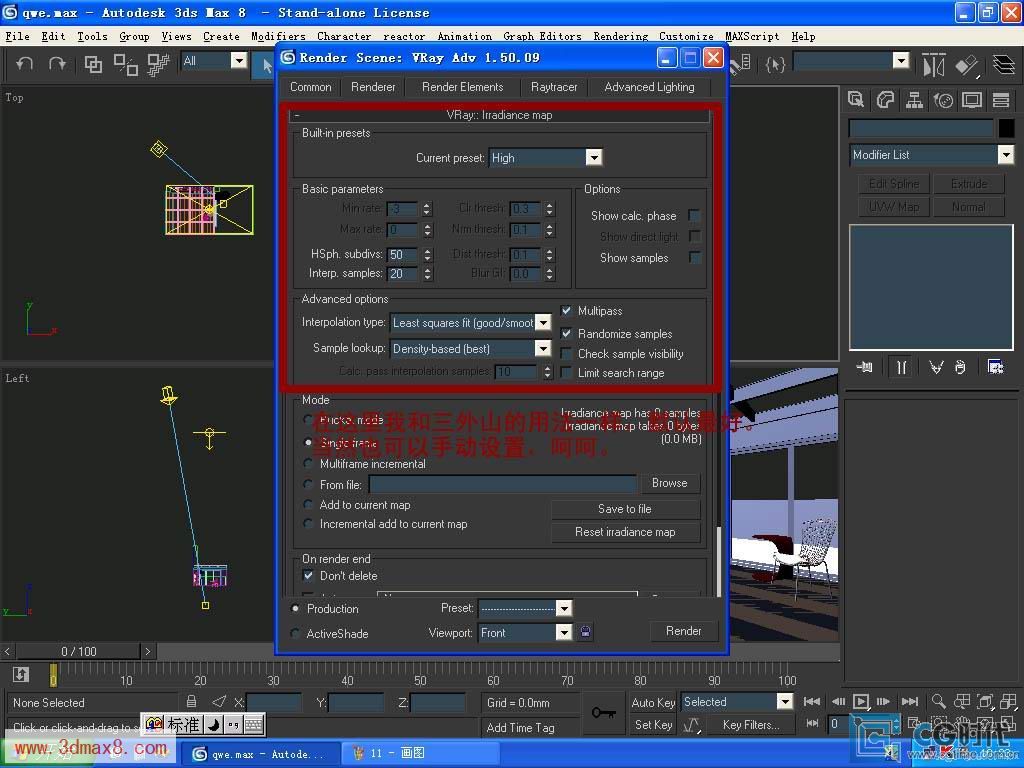This screenshot has height=768, width=1024.
Task: Click Save to file button
Action: pos(625,509)
